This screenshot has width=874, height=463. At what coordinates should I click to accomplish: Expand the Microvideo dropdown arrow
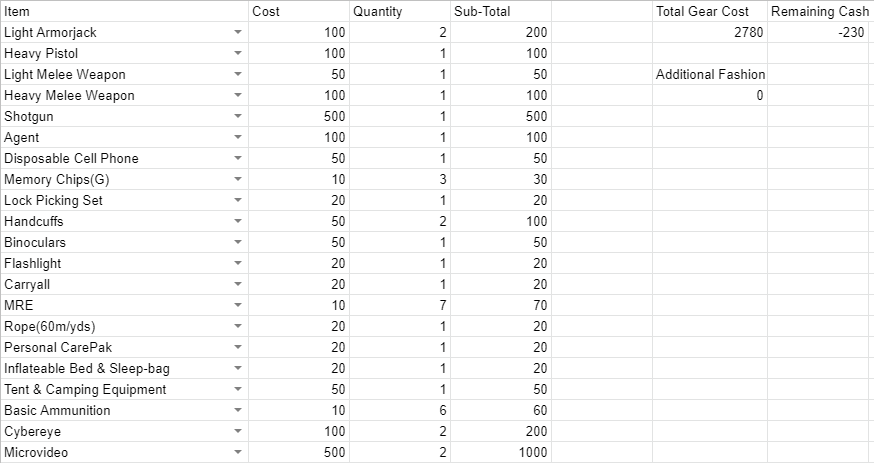(238, 452)
